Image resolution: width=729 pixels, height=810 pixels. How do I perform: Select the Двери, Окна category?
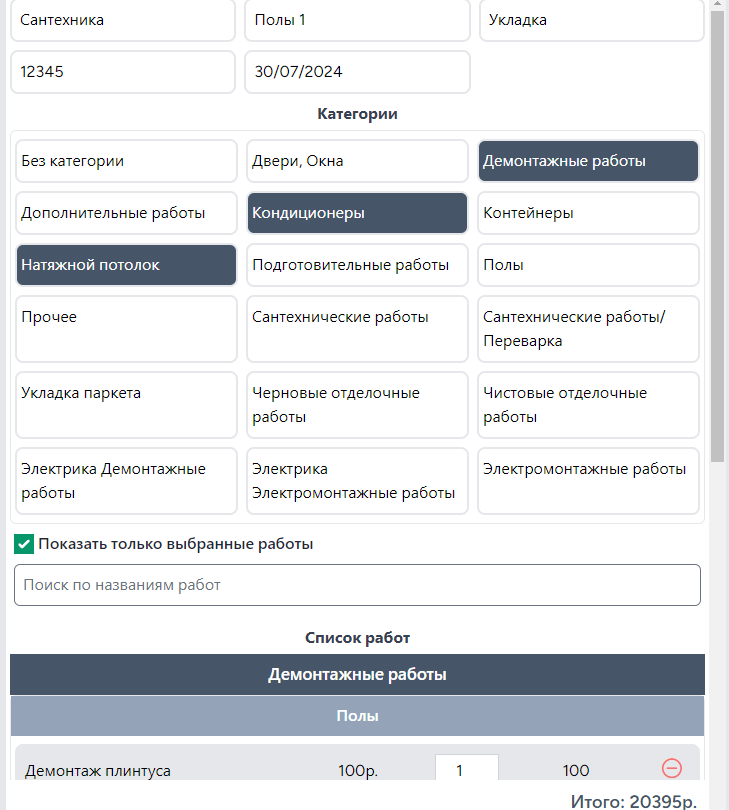(357, 161)
